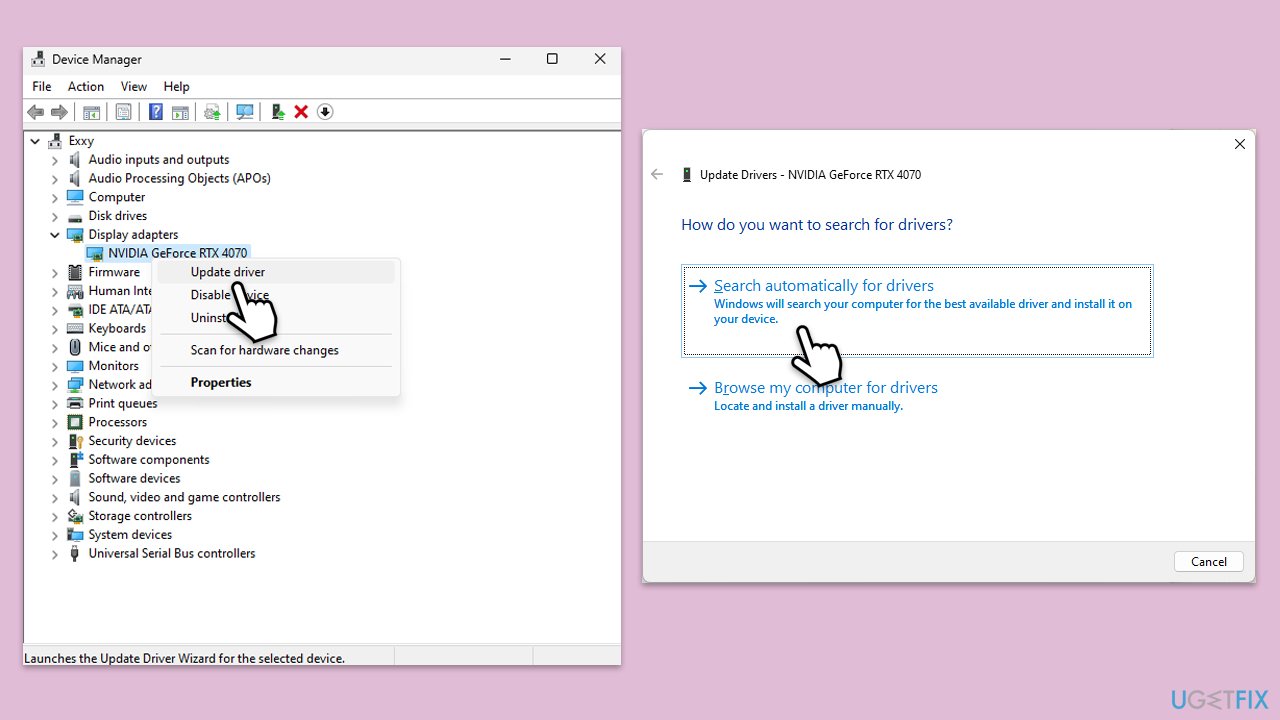The image size is (1280, 720).
Task: Open the Action menu
Action: click(86, 87)
